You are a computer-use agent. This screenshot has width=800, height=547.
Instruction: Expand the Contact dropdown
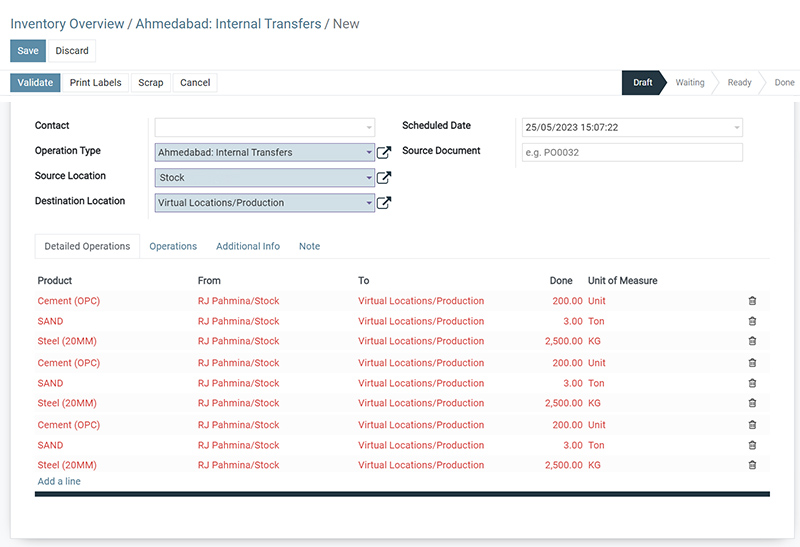pyautogui.click(x=369, y=128)
